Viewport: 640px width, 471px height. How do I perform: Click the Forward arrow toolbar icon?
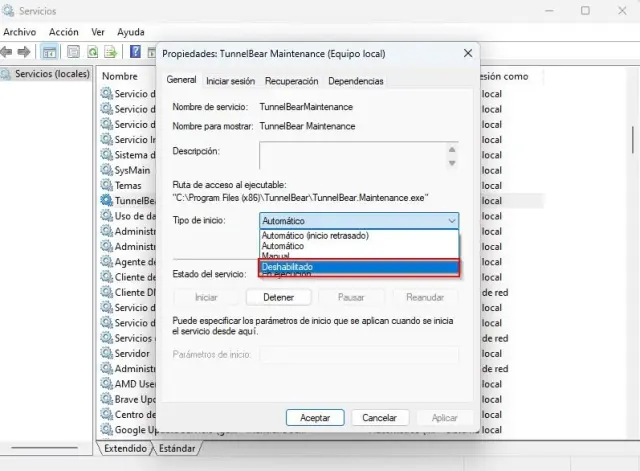(25, 51)
